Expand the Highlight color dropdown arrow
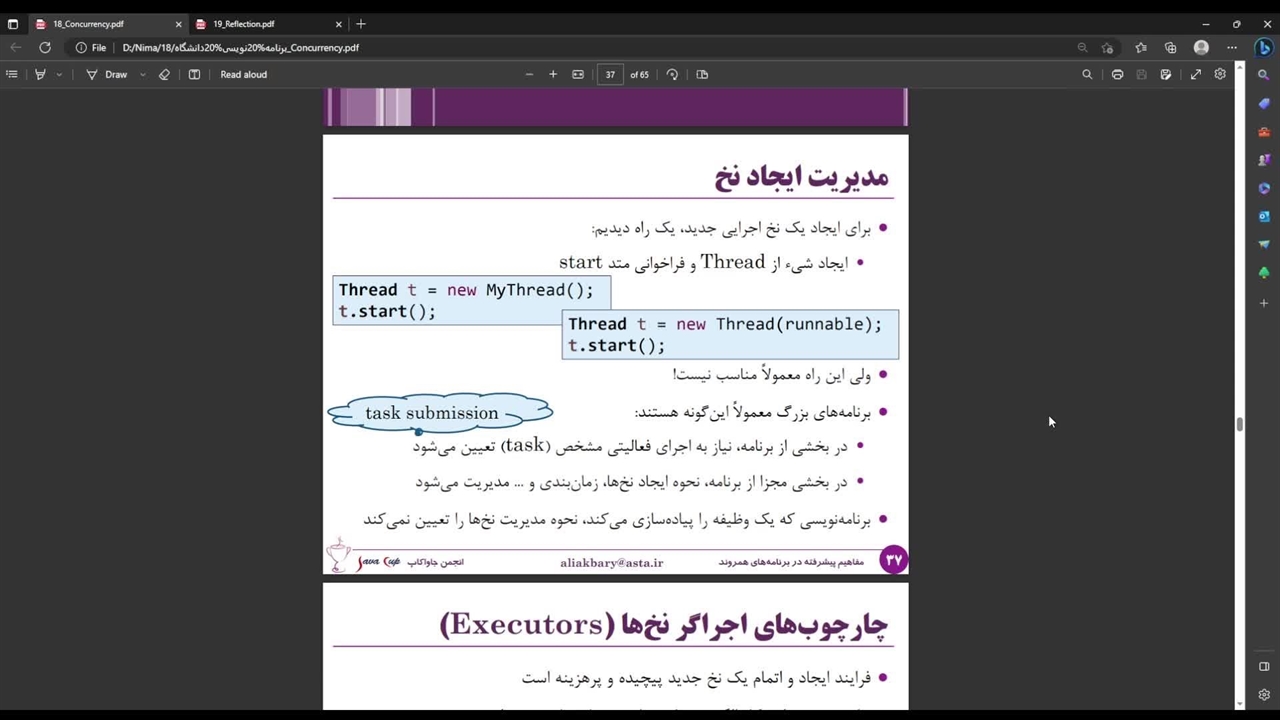Image resolution: width=1280 pixels, height=720 pixels. tap(59, 74)
